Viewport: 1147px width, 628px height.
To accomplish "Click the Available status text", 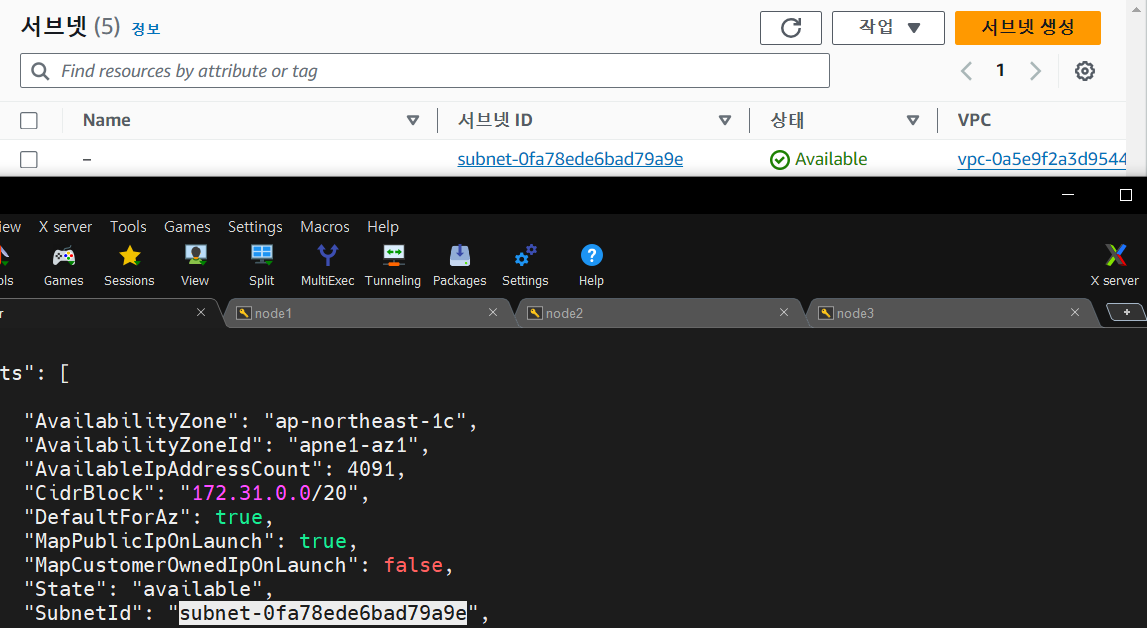I will (831, 159).
